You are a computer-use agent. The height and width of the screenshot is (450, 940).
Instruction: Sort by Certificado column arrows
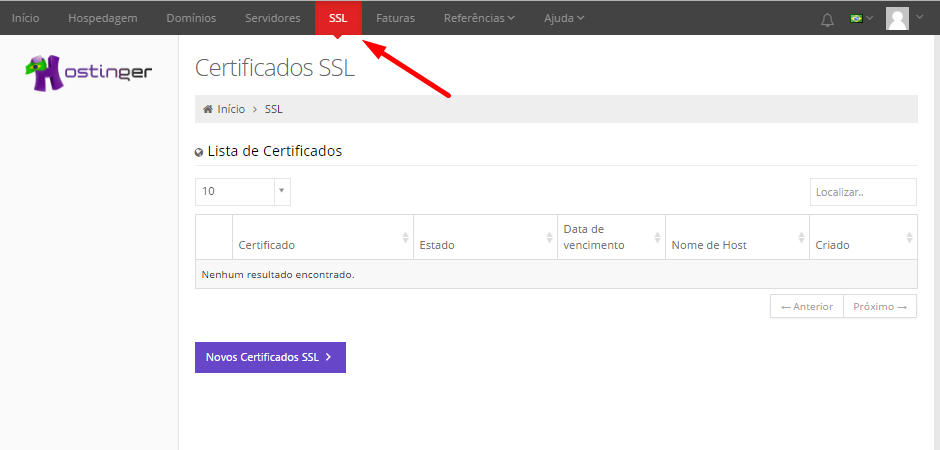(405, 238)
